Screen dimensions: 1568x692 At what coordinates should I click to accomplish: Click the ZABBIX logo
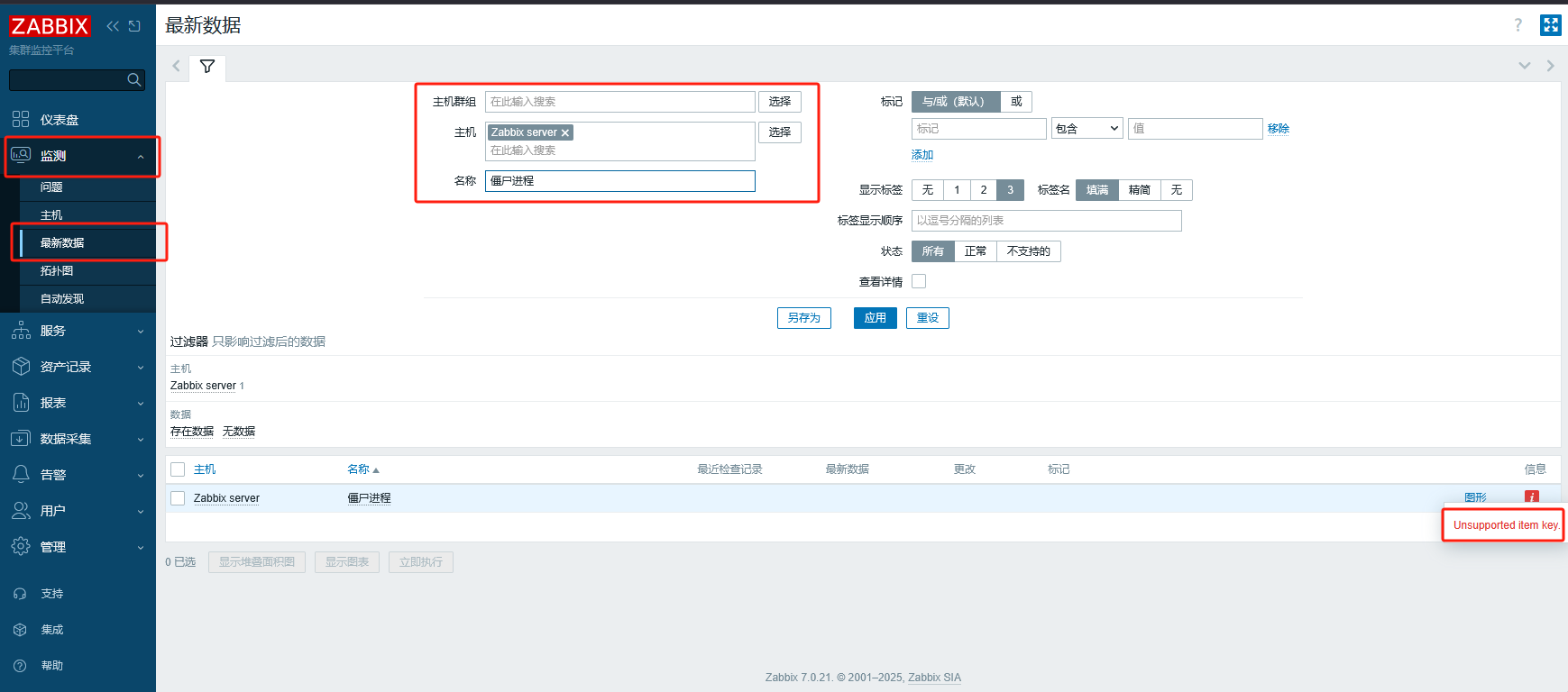(x=50, y=26)
